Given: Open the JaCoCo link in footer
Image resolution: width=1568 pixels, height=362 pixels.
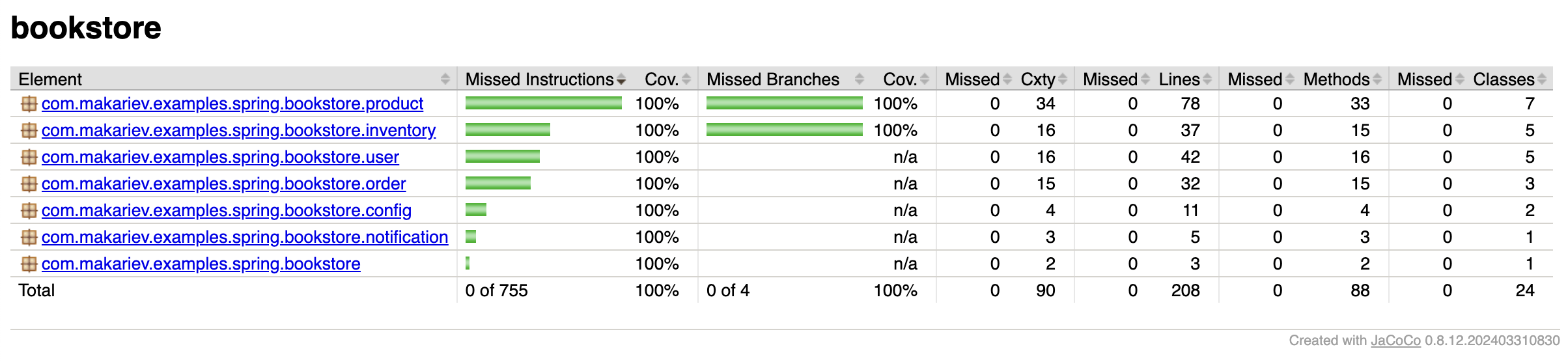Looking at the screenshot, I should [1395, 341].
